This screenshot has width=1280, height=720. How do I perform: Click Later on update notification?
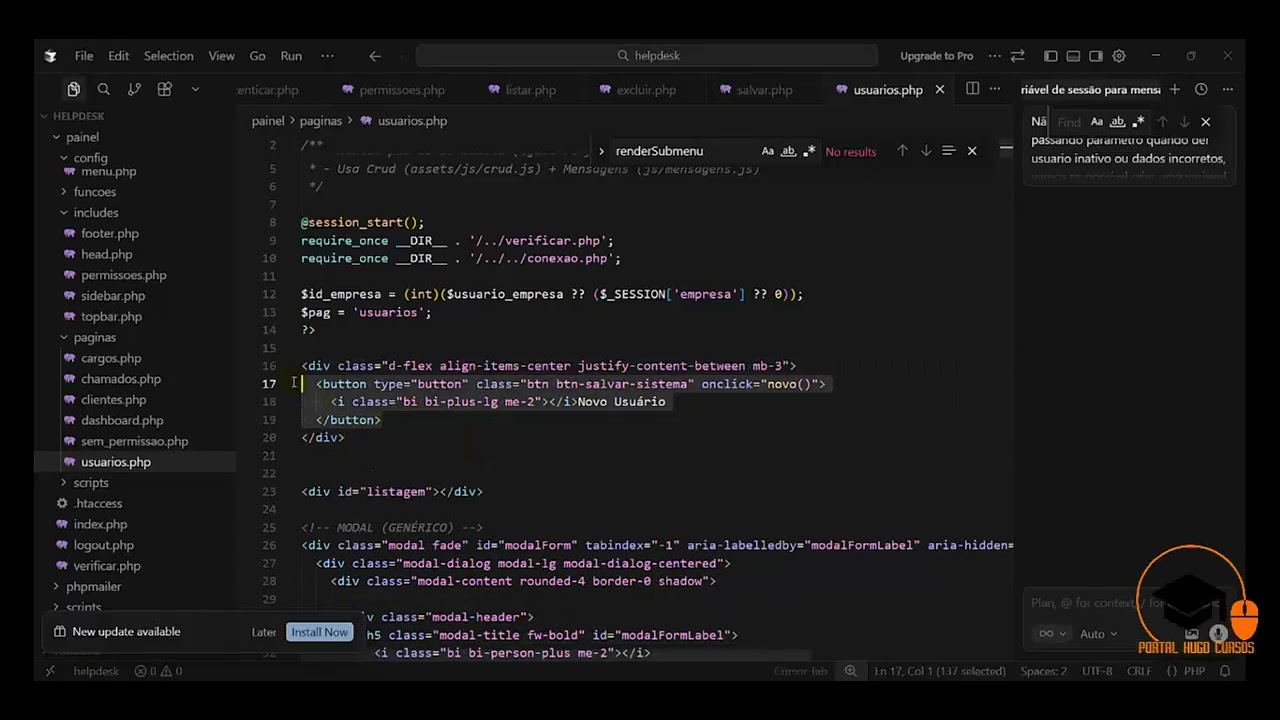click(x=264, y=632)
